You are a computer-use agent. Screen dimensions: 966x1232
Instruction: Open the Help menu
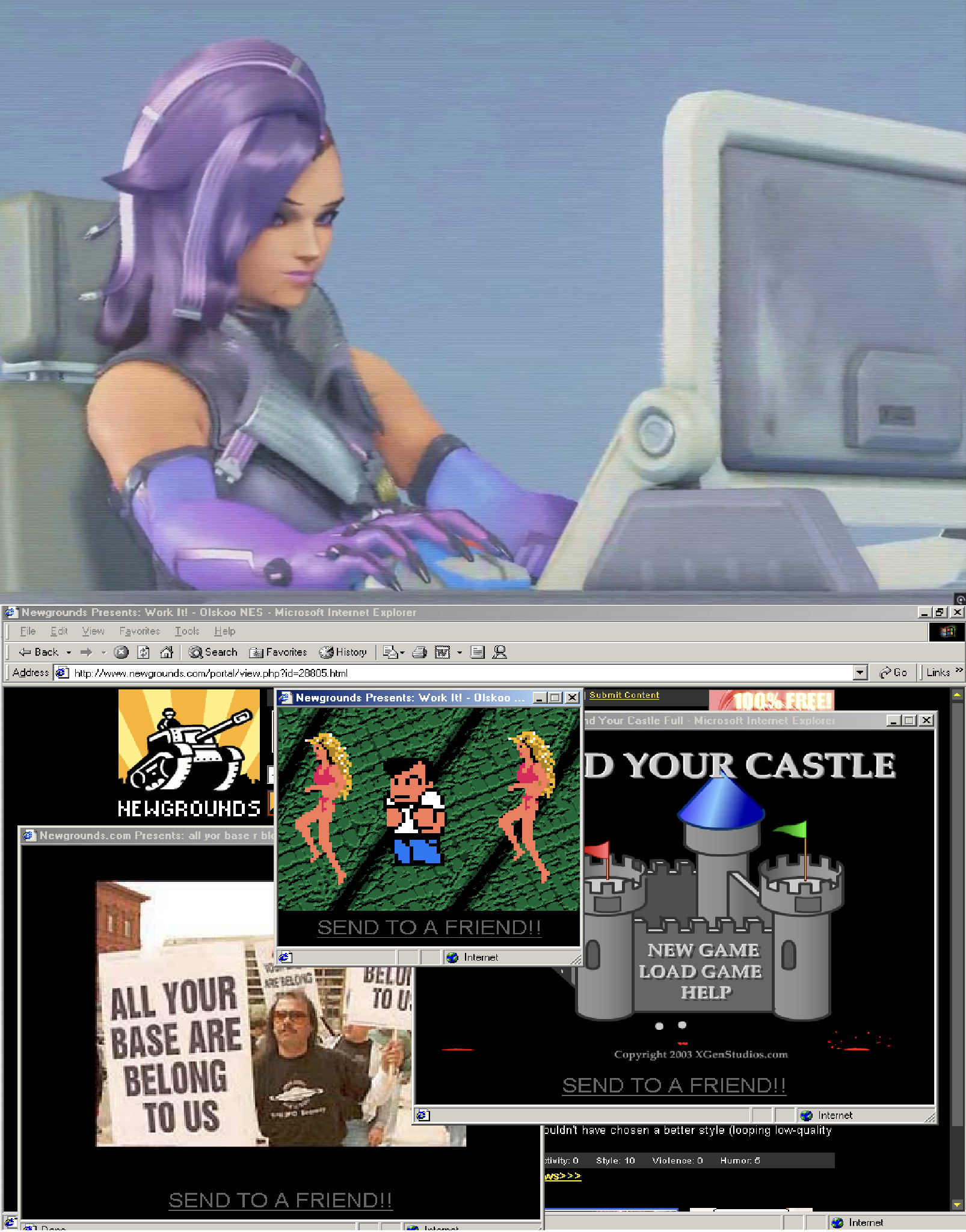click(x=225, y=631)
